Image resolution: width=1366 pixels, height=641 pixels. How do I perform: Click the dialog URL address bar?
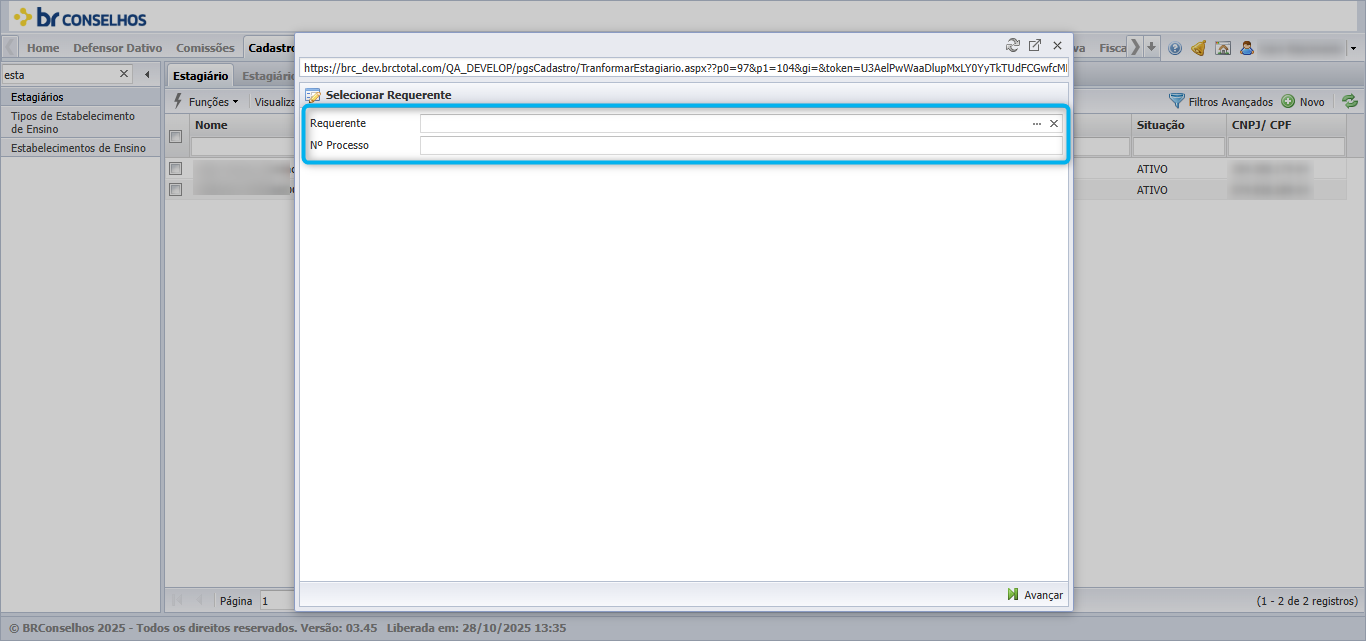pyautogui.click(x=685, y=69)
